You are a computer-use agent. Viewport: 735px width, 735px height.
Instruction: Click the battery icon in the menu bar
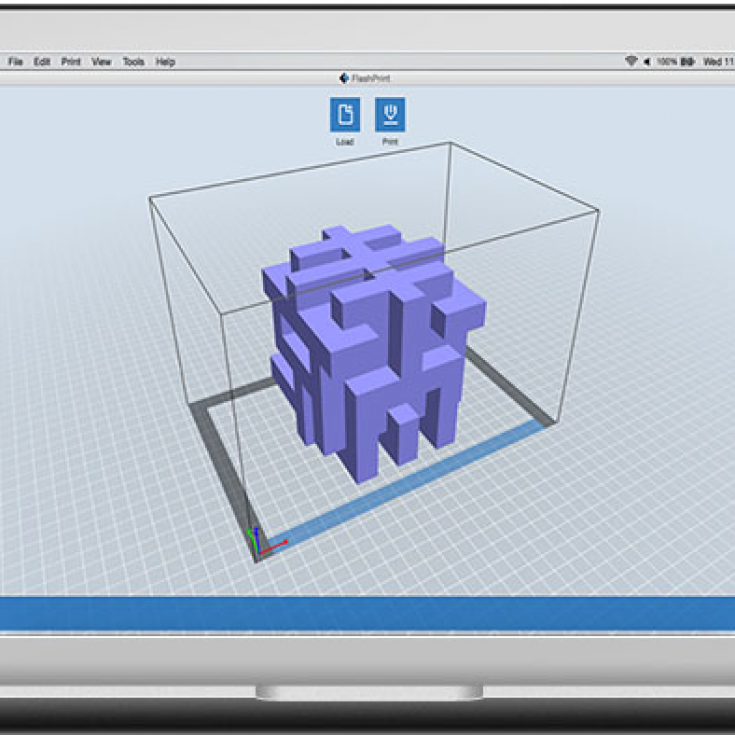(x=688, y=62)
